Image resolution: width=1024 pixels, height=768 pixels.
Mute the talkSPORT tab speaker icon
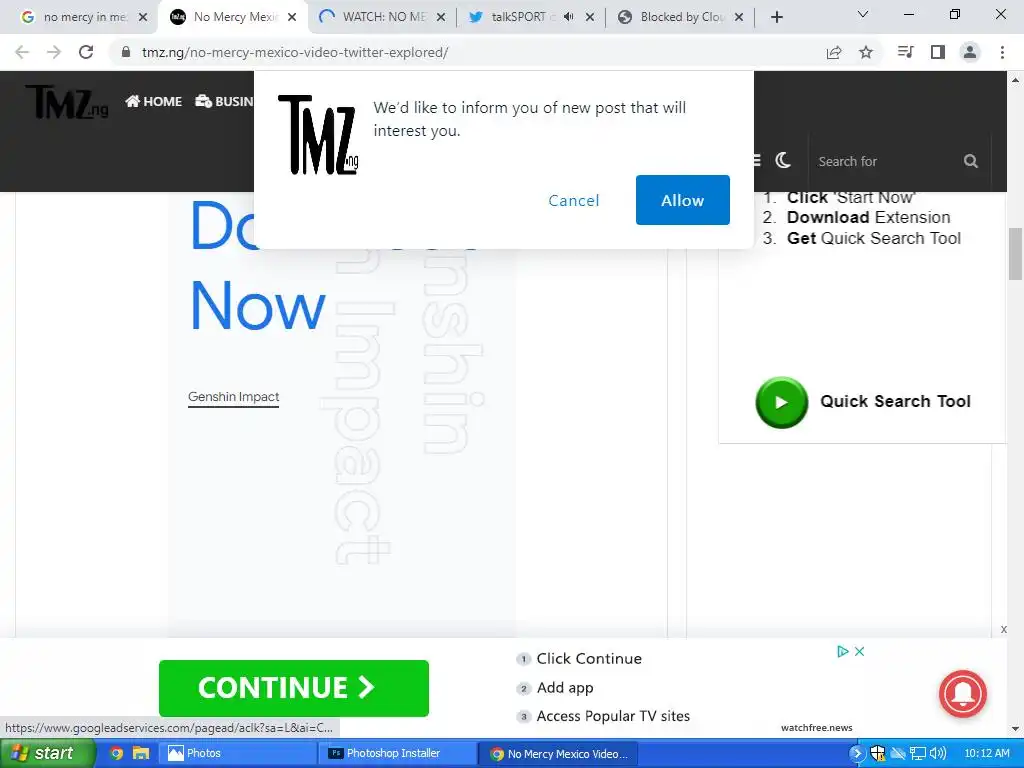pyautogui.click(x=569, y=17)
